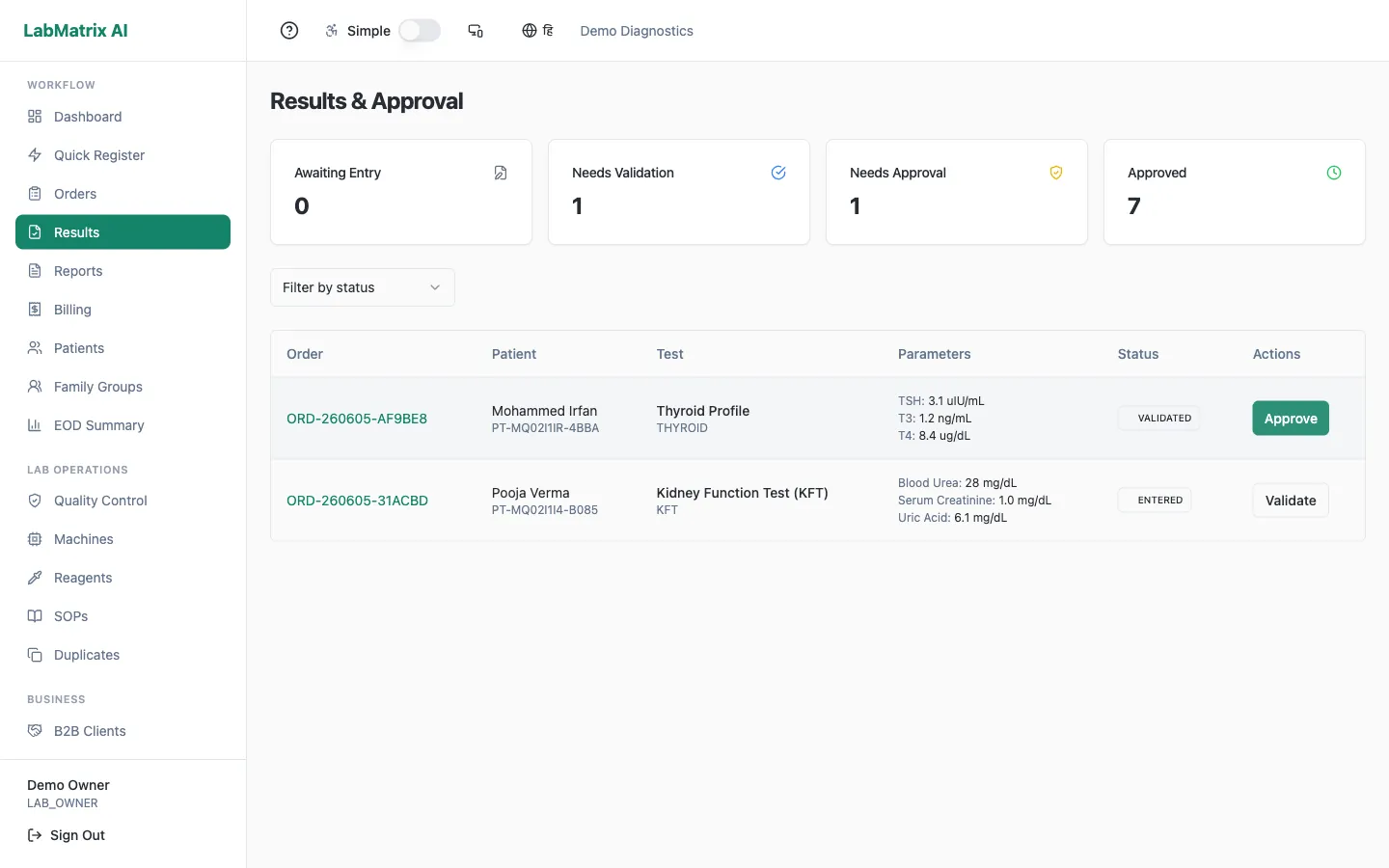Click the ENTERED status badge
Screen dimensions: 1389x868
(x=1155, y=501)
